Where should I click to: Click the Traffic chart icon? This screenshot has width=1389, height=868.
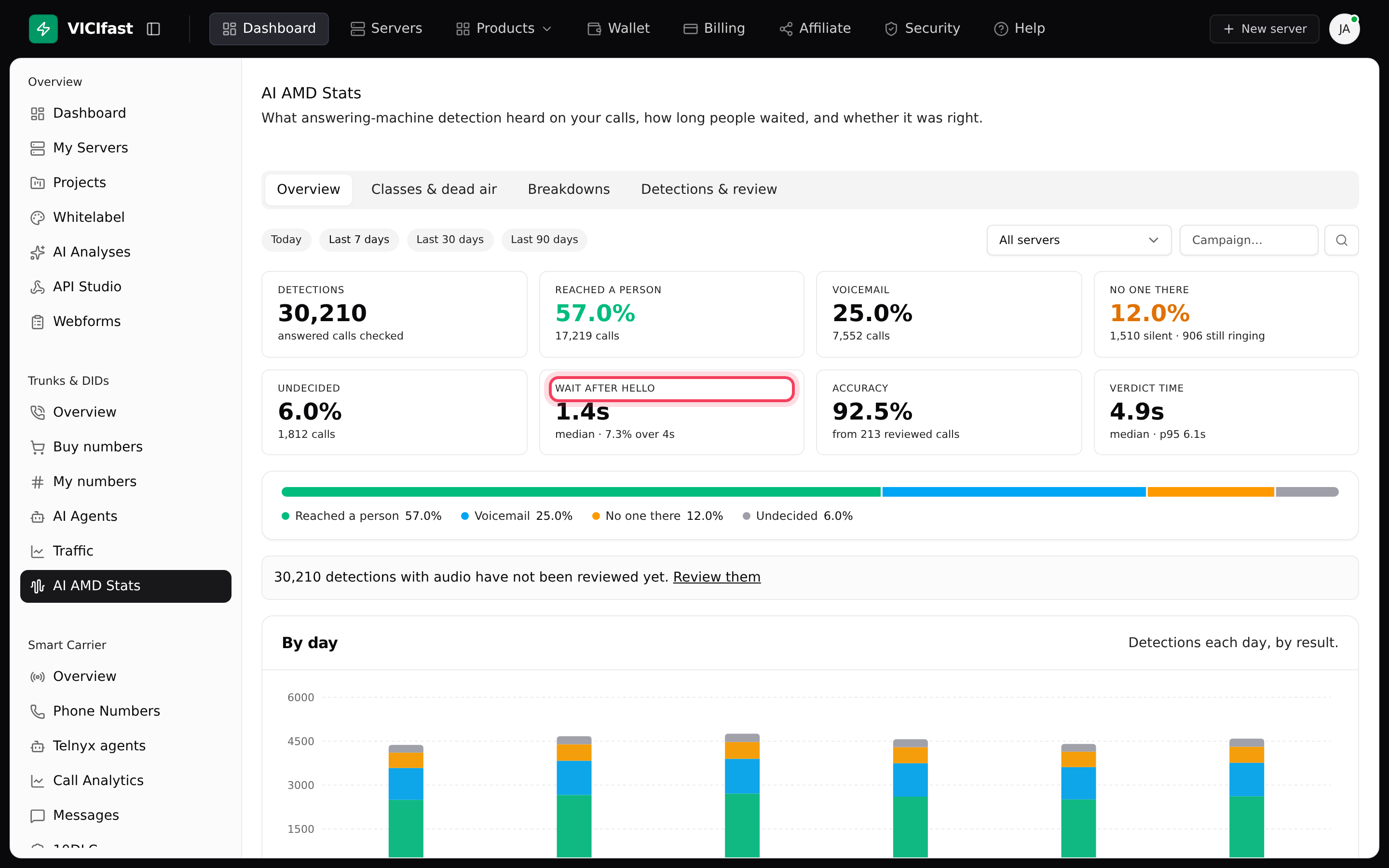[37, 551]
